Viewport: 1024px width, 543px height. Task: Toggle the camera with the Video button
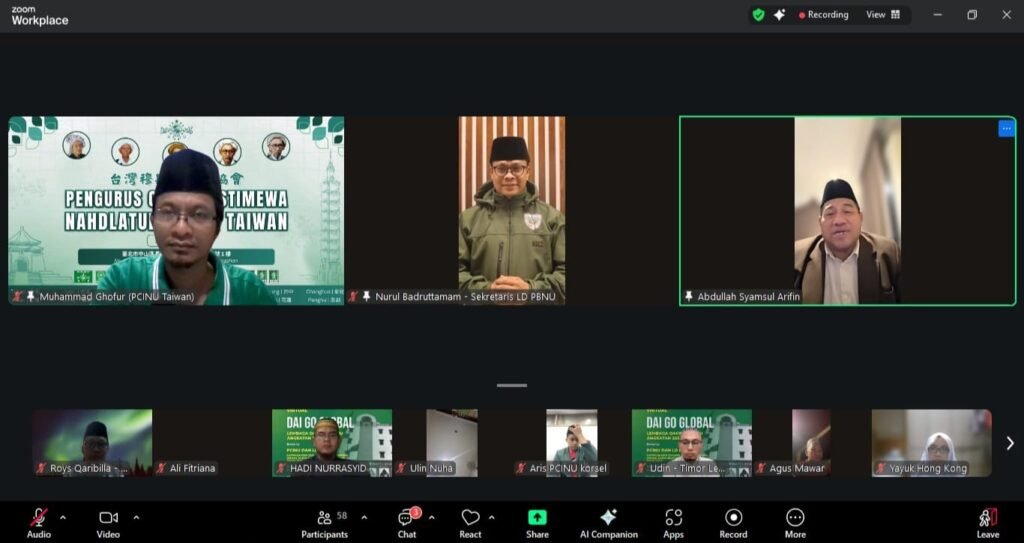pyautogui.click(x=108, y=522)
